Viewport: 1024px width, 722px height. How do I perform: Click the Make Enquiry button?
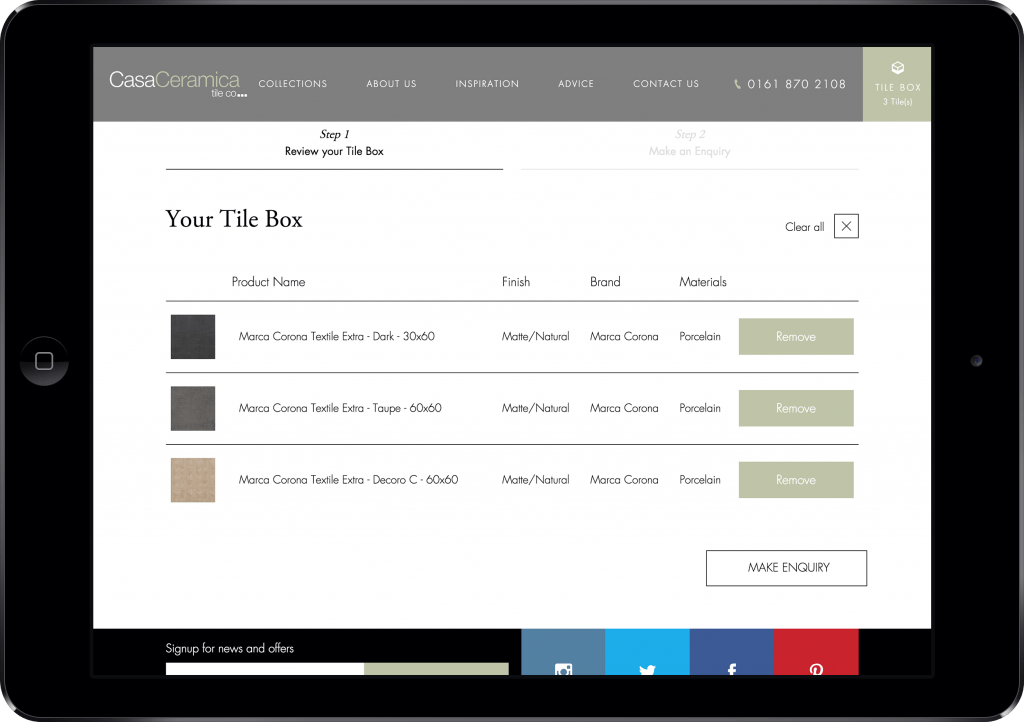pyautogui.click(x=786, y=568)
